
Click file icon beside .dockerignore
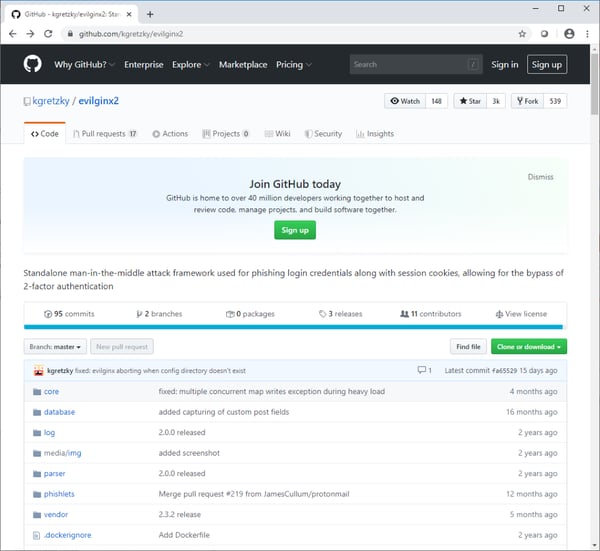pos(36,535)
